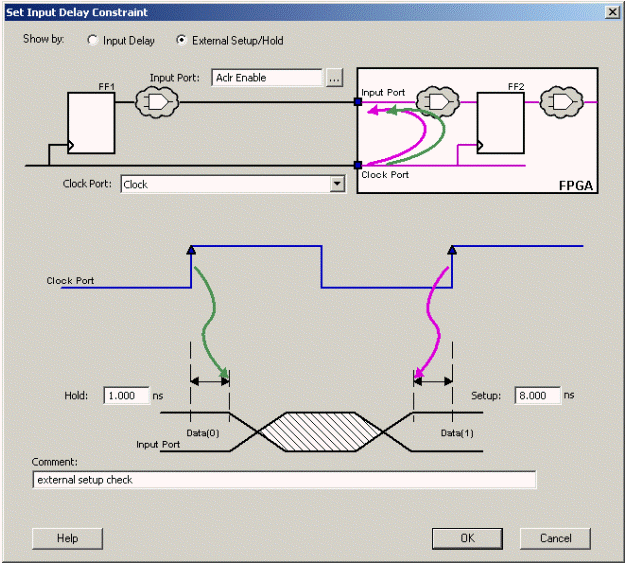The image size is (625, 563).
Task: Click the Clock Port combo box field
Action: (x=233, y=184)
